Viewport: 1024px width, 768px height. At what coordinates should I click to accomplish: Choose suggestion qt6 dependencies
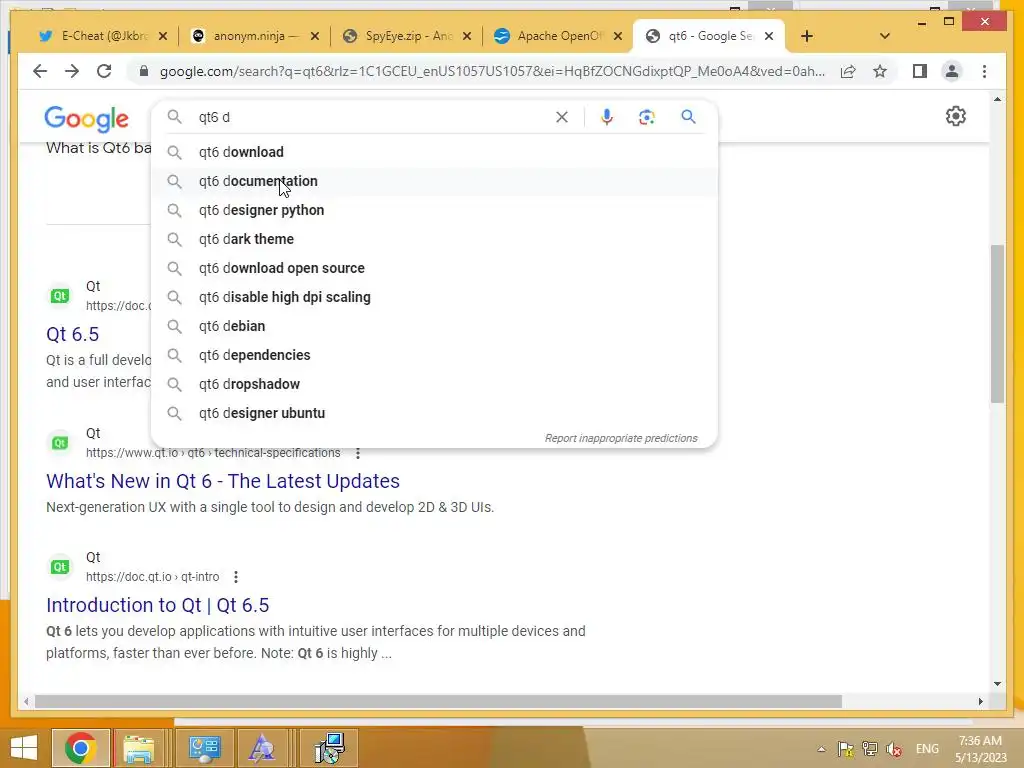point(434,355)
